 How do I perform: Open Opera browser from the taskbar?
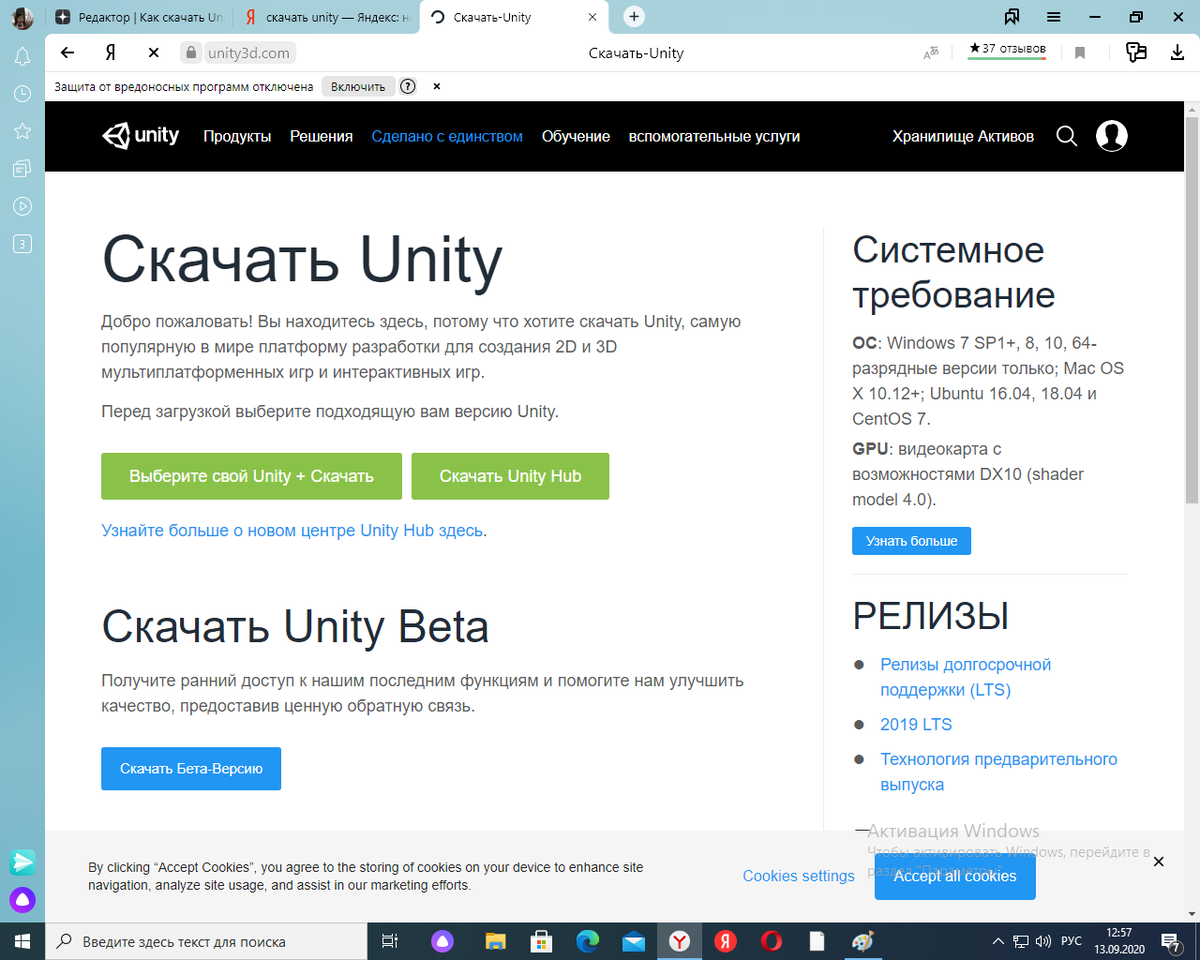click(771, 941)
